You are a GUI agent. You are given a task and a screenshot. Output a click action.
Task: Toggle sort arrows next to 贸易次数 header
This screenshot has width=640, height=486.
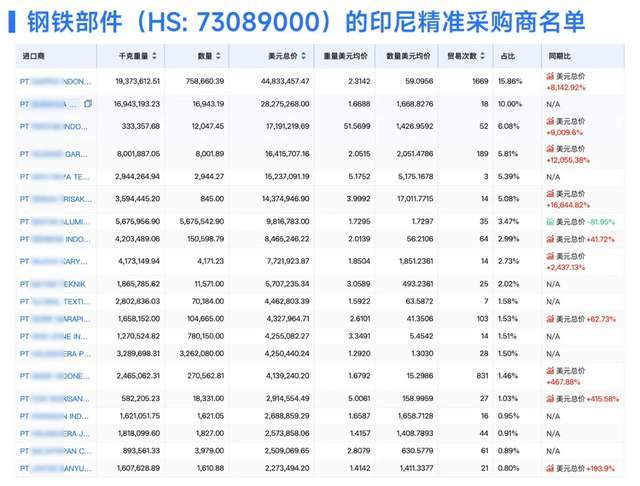(x=483, y=56)
